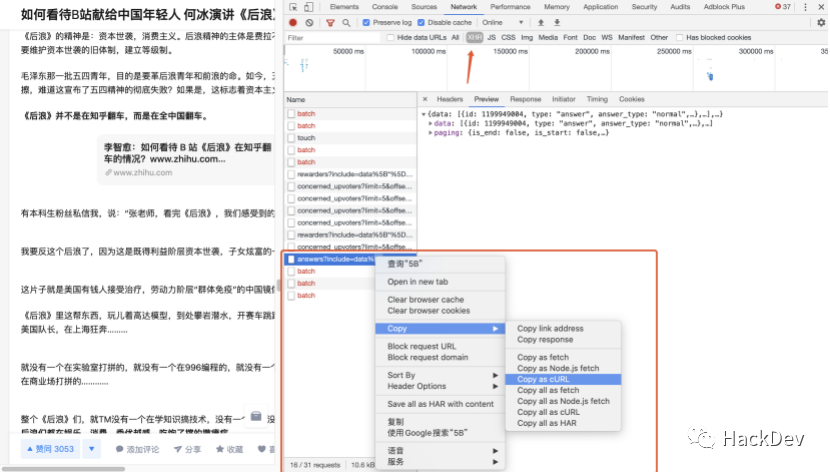Screen dimensions: 830x472
Task: Open the Sort By submenu
Action: pyautogui.click(x=440, y=375)
